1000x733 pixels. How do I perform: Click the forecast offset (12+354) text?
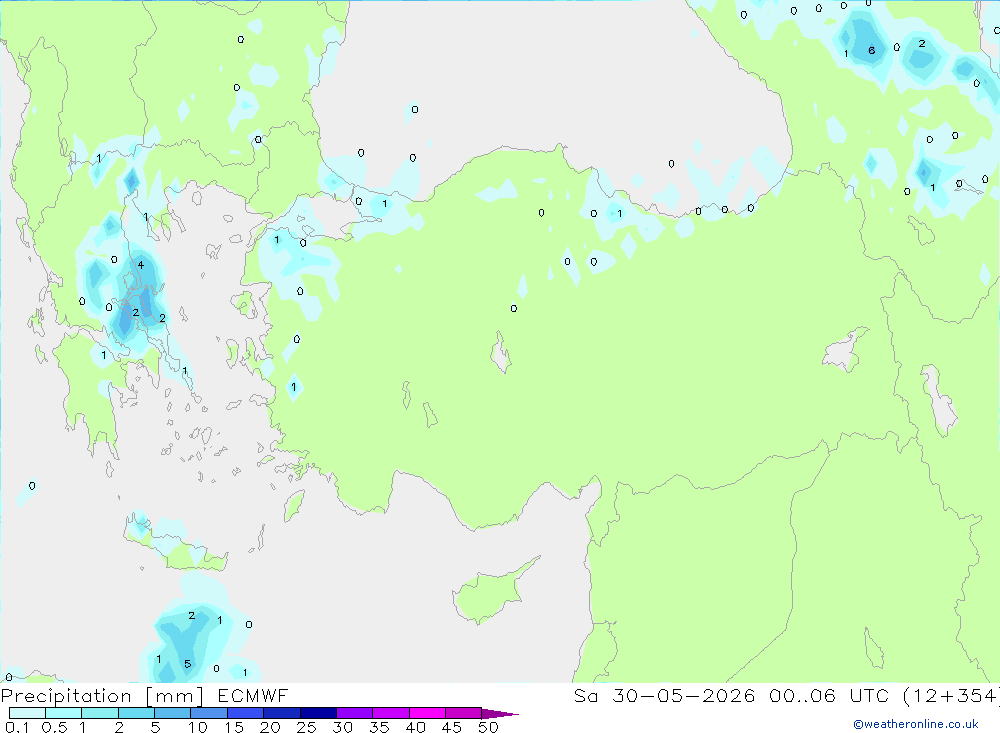pyautogui.click(x=950, y=695)
